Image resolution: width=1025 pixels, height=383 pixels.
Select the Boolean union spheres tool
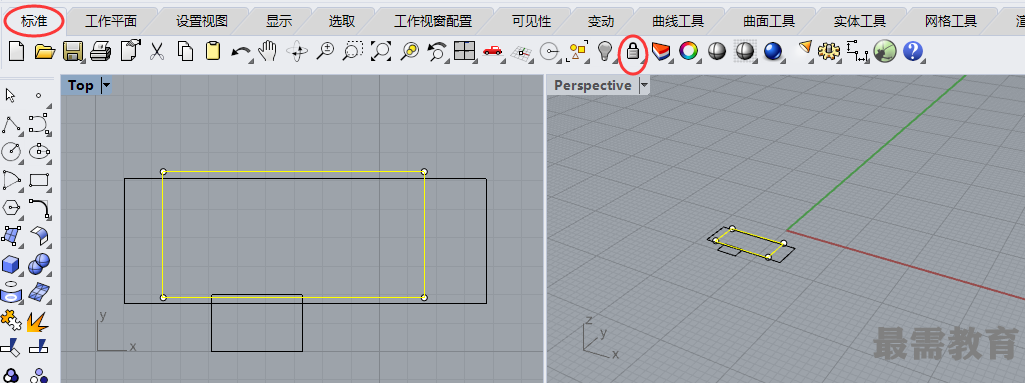40,263
